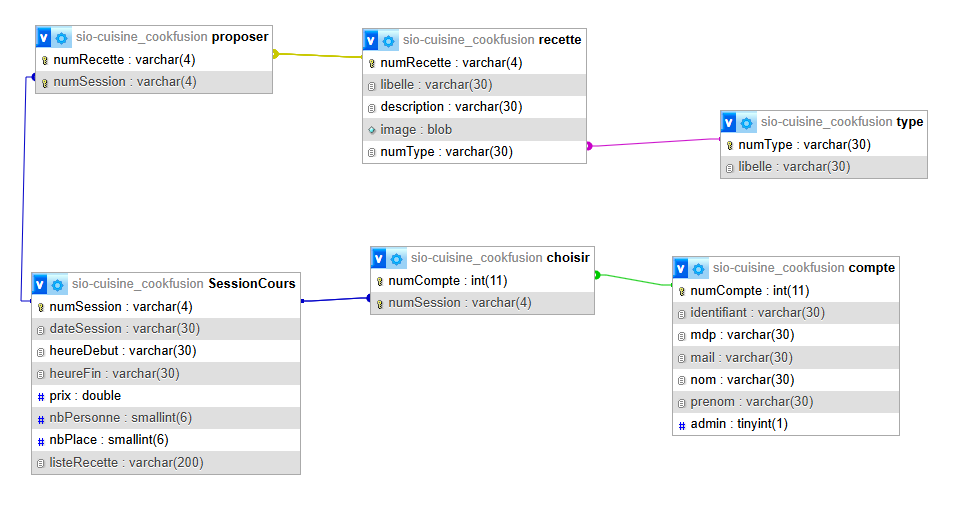Click the key icon of numRecette in recette
The image size is (980, 517).
[x=372, y=64]
